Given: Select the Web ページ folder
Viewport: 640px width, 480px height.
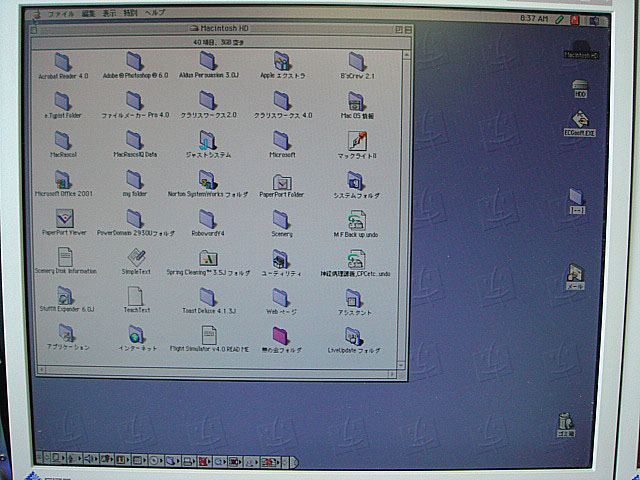Looking at the screenshot, I should click(280, 298).
